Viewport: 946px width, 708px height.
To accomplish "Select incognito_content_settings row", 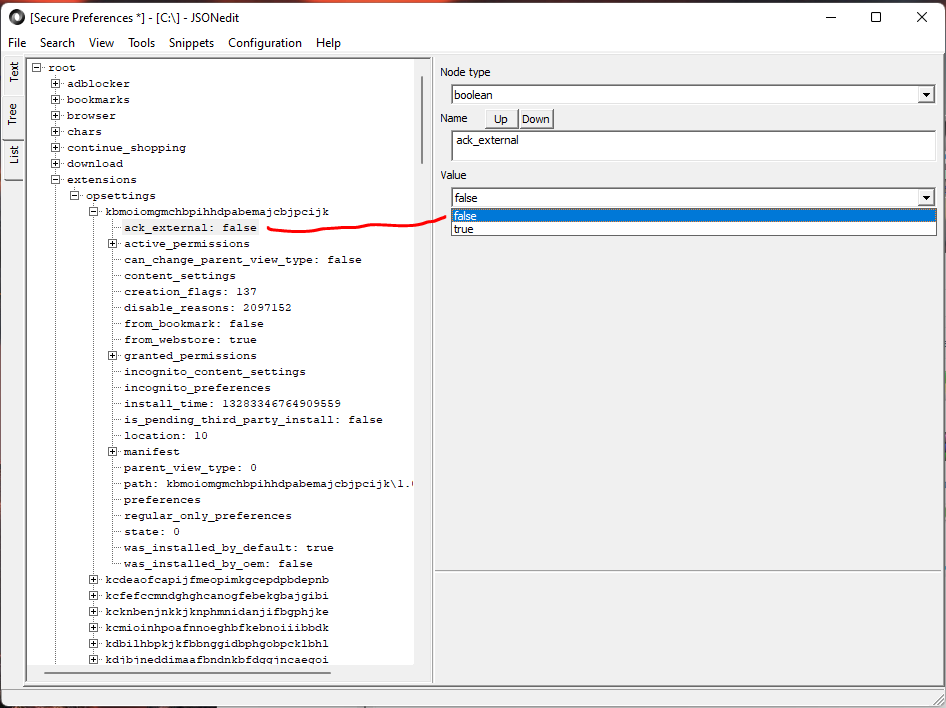I will pos(215,371).
